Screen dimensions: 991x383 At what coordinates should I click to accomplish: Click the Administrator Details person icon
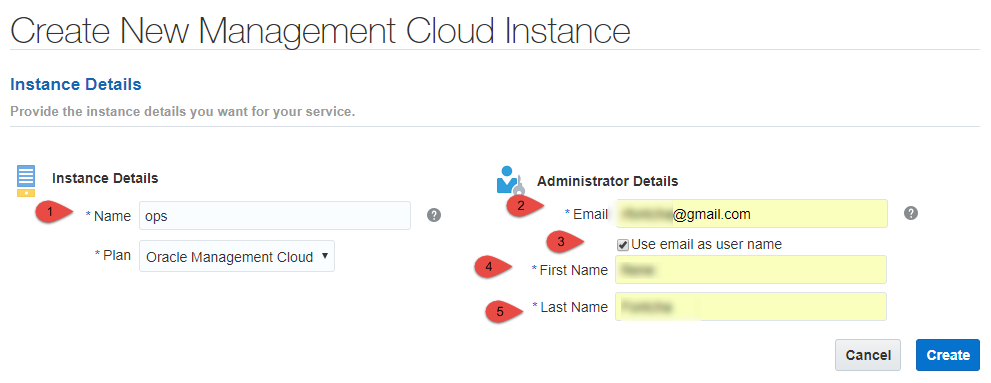(x=511, y=180)
